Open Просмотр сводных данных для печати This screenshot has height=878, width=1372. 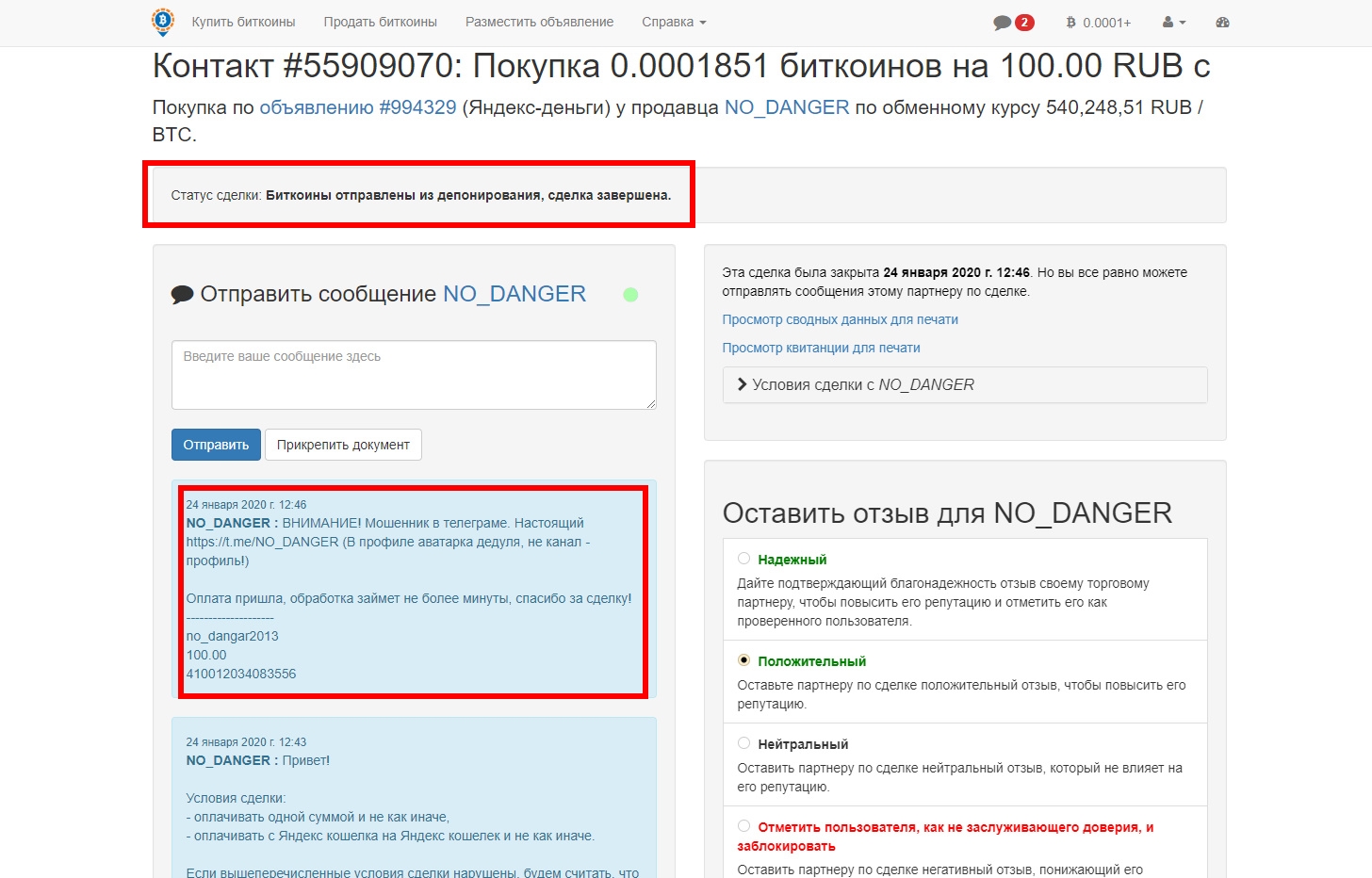(x=841, y=319)
